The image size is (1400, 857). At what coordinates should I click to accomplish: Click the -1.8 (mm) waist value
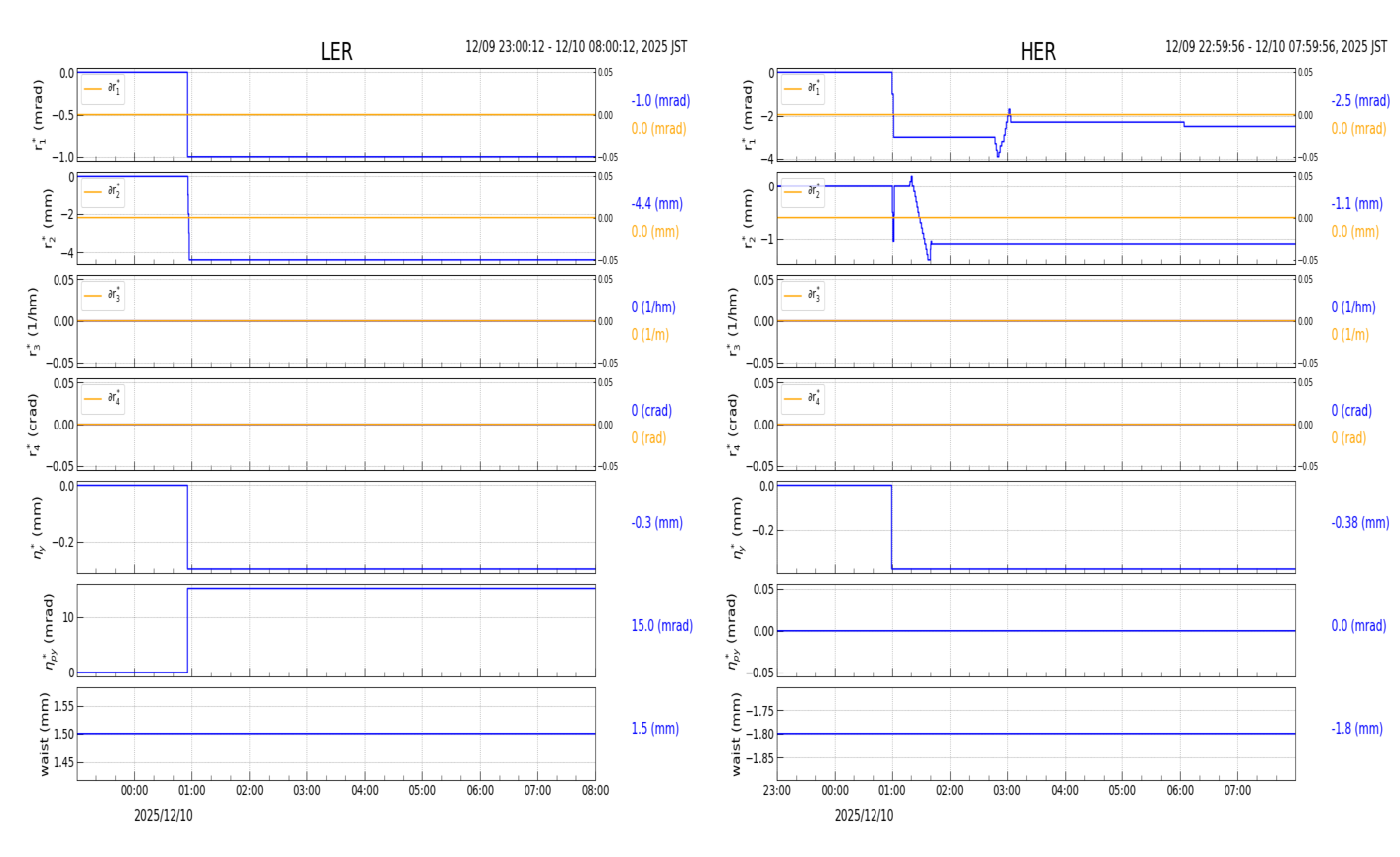click(1356, 729)
